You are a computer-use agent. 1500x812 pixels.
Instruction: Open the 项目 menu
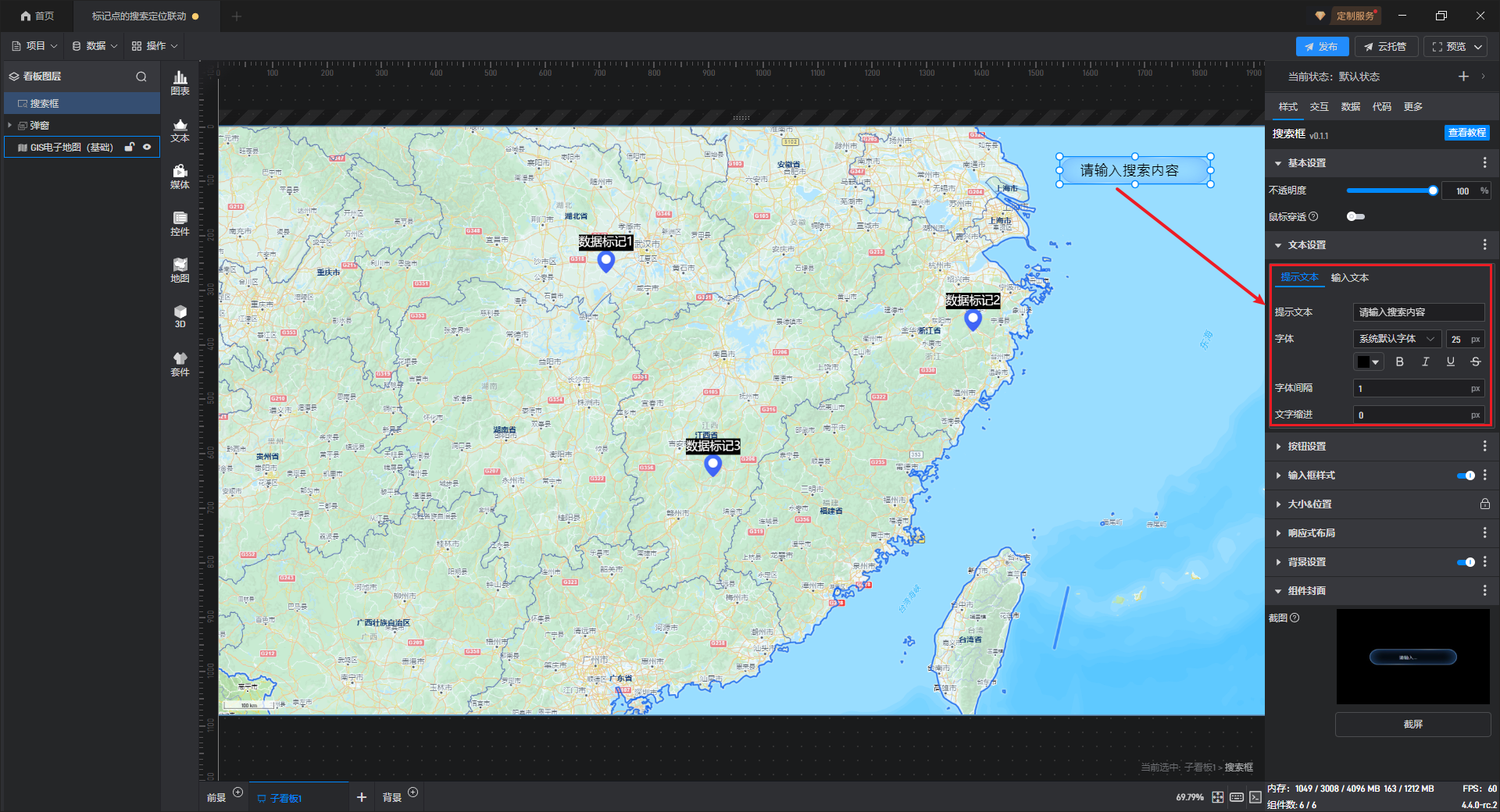point(35,46)
